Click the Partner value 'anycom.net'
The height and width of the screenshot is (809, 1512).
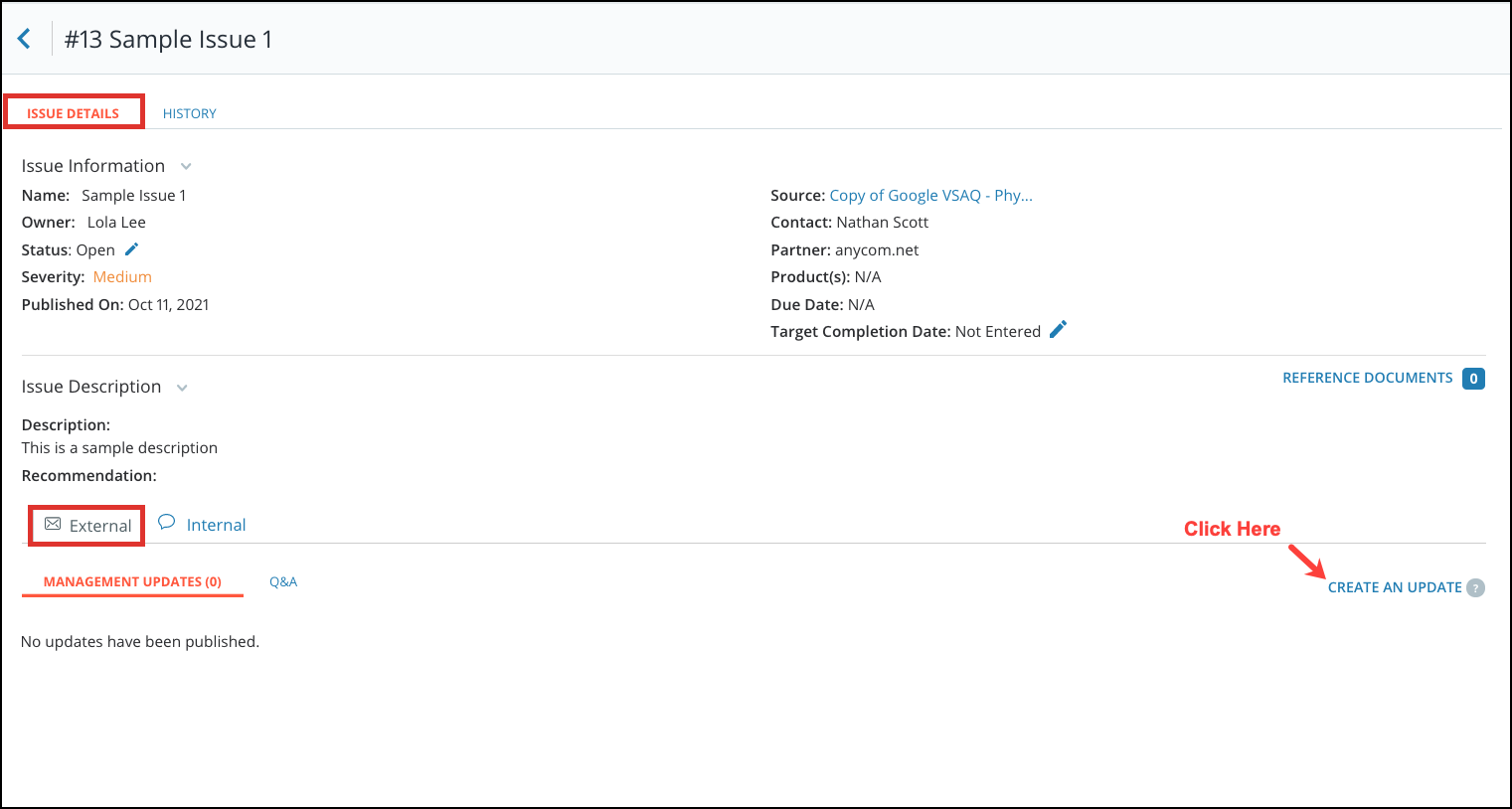pos(877,250)
